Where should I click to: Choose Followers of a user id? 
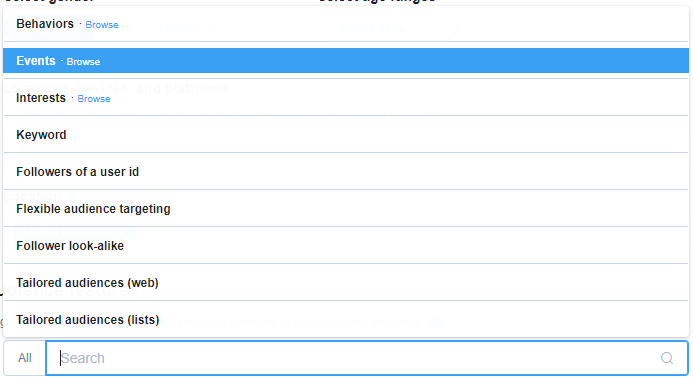click(x=346, y=172)
